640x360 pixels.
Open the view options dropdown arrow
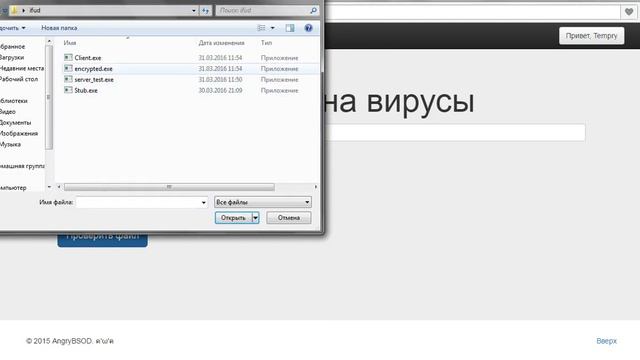point(273,28)
